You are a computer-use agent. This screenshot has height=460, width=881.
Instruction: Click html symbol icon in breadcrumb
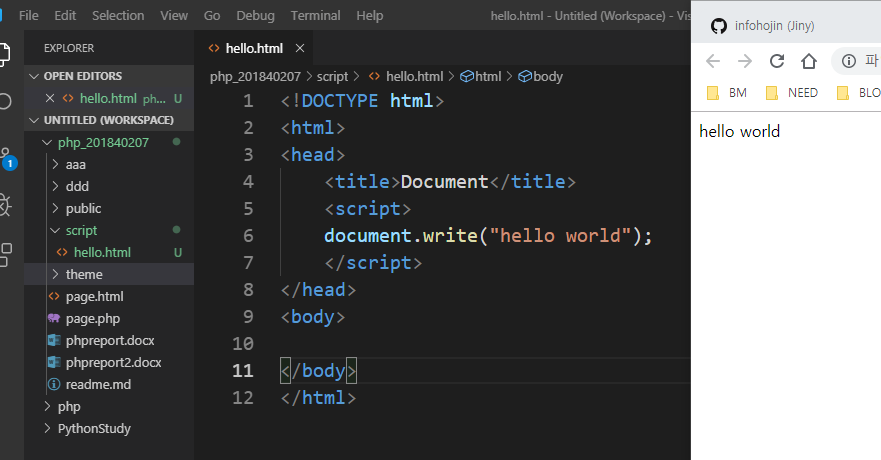pos(466,76)
